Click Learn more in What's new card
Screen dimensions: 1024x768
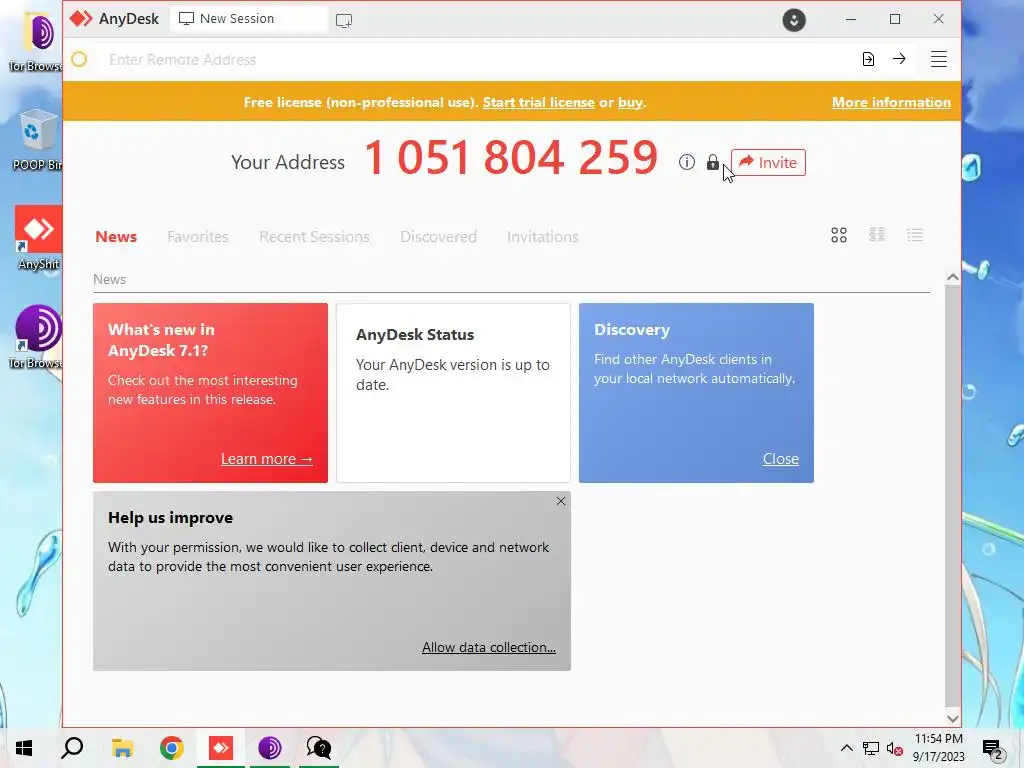266,459
